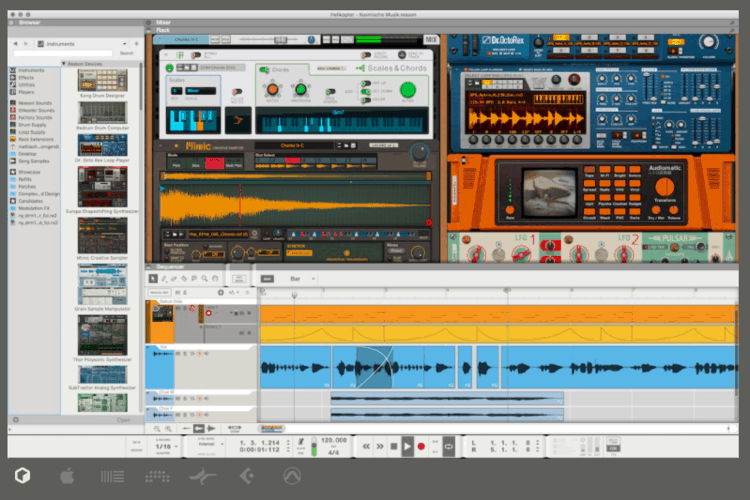750x500 pixels.
Task: Select the Razor tool in sequencer toolbar
Action: point(184,278)
